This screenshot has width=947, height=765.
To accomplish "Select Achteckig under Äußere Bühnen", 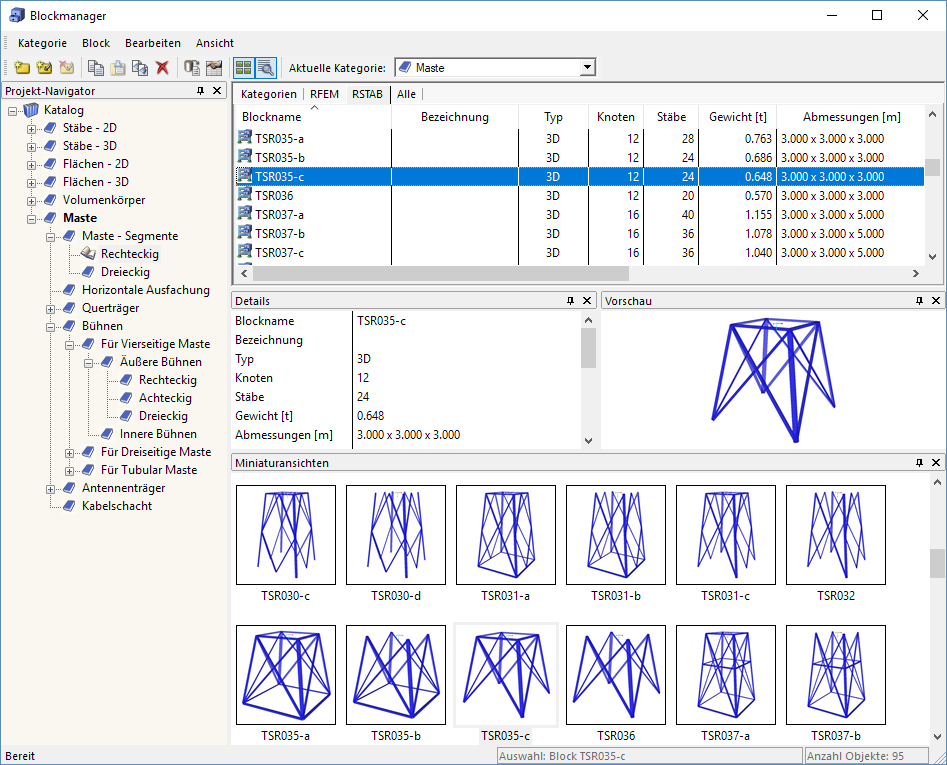I will pos(165,398).
